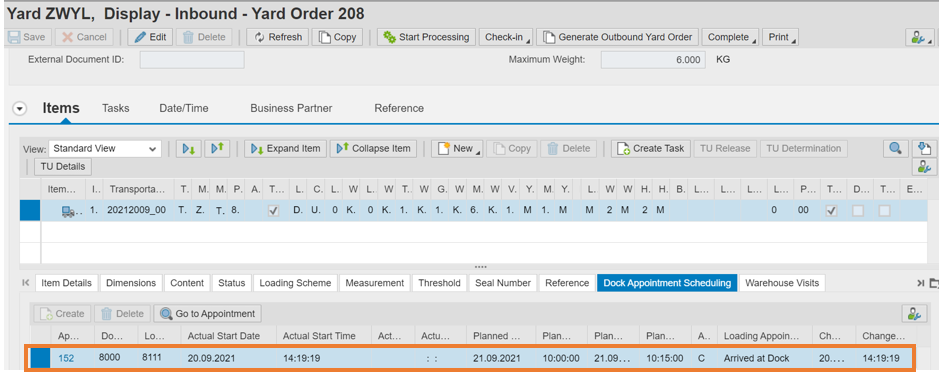Click Create in Dock Appointment toolbar
Screen dimensions: 939x376
(x=62, y=313)
